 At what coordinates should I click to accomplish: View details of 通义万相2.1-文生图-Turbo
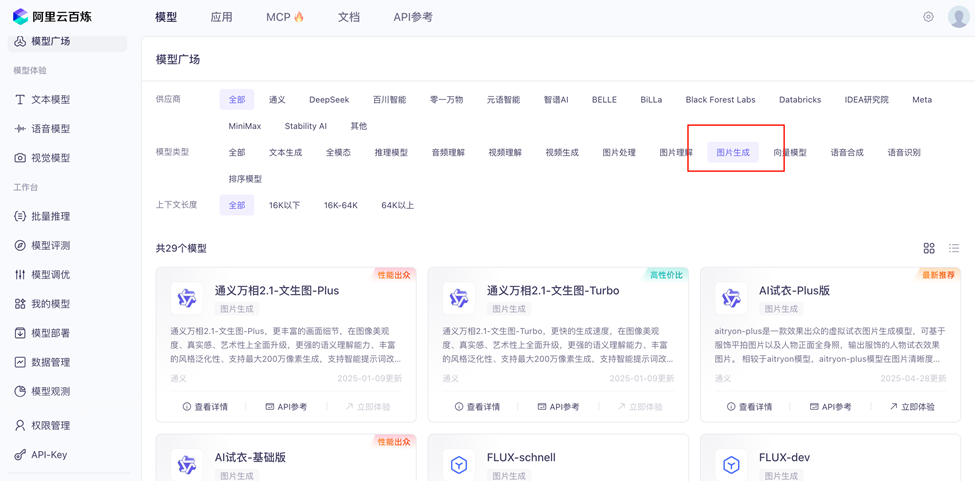coord(478,407)
